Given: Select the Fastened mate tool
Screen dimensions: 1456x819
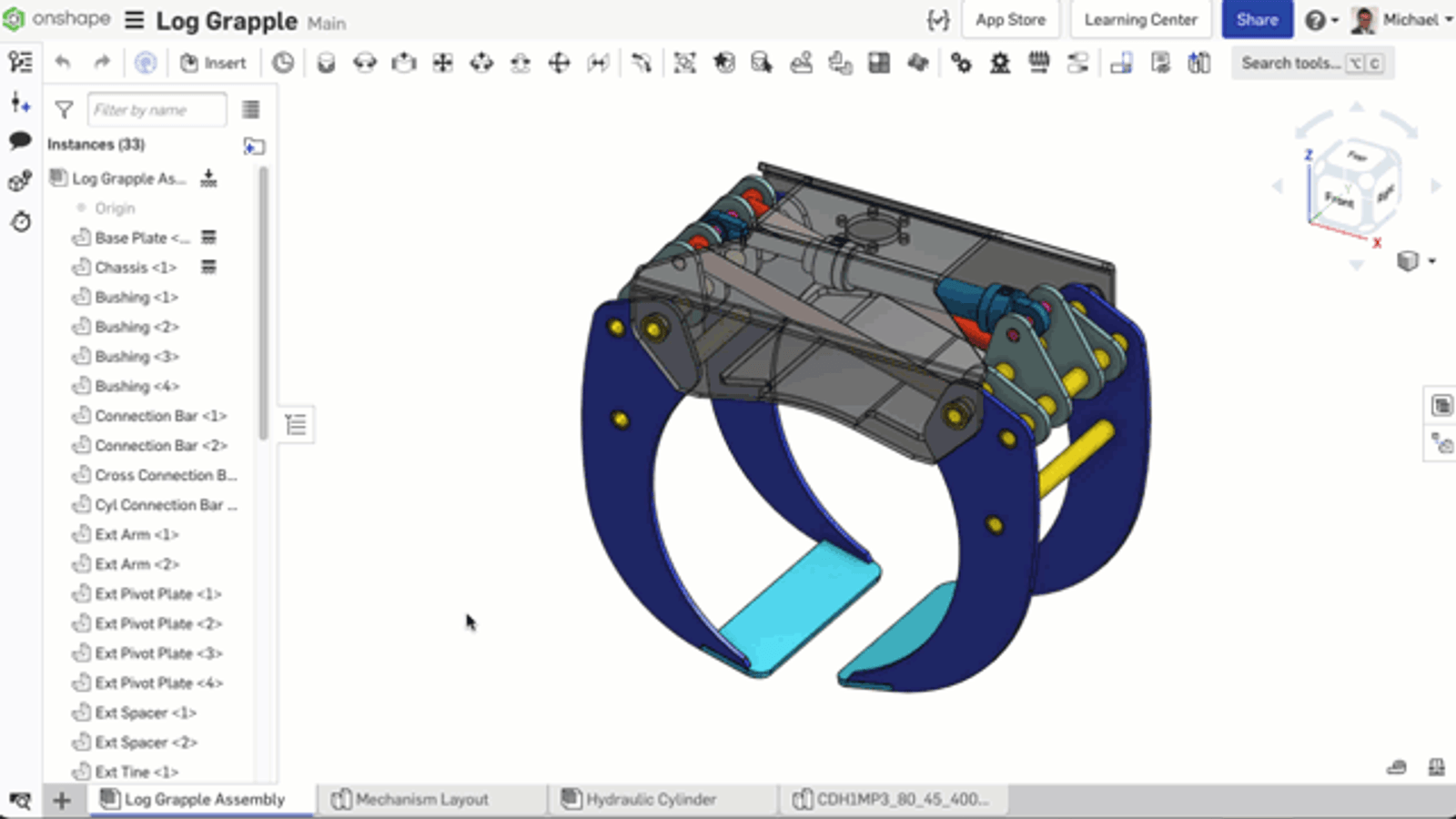Looking at the screenshot, I should click(326, 63).
